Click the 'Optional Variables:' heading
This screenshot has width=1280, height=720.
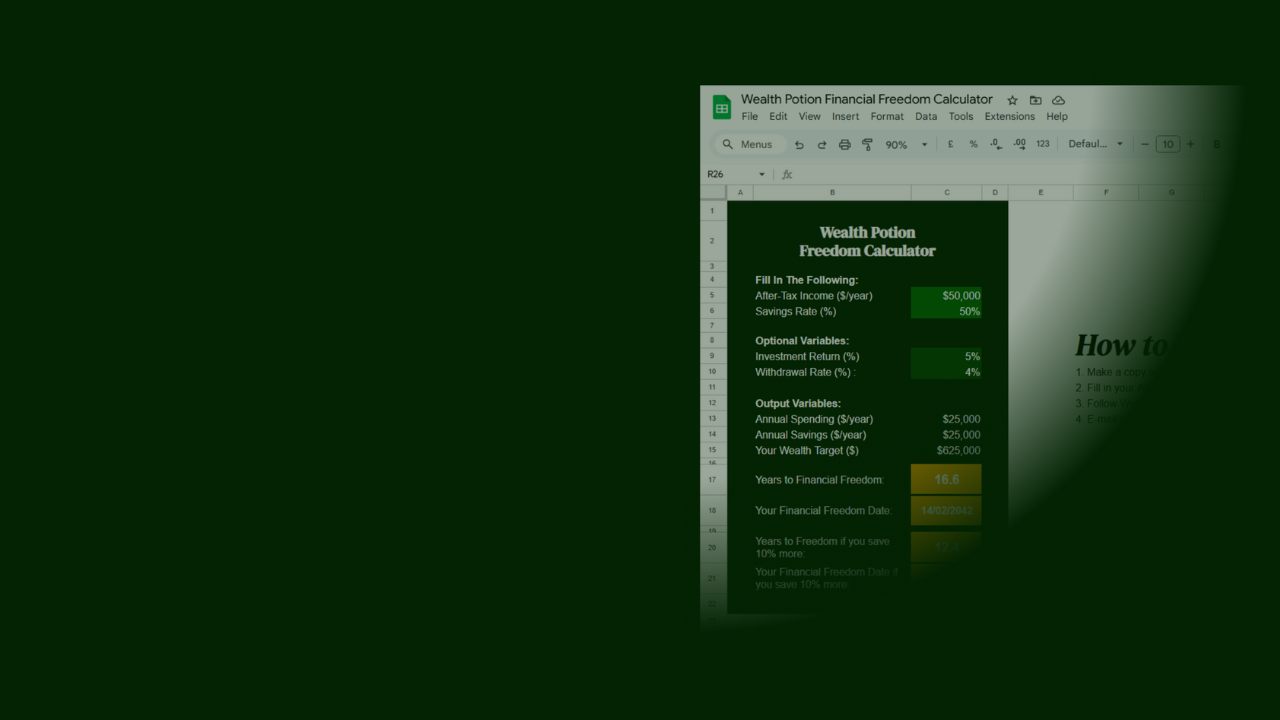point(802,341)
